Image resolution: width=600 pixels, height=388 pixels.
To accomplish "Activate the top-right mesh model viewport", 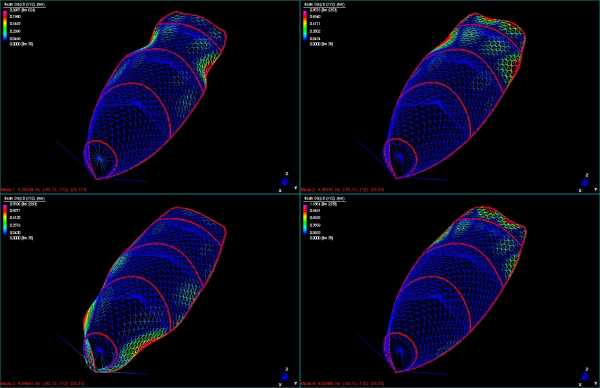I will (450, 96).
